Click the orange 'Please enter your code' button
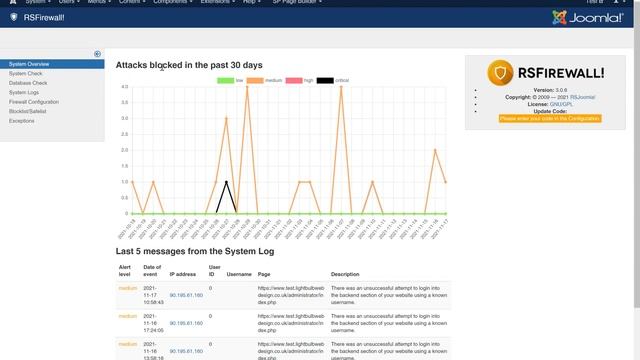This screenshot has height=360, width=640. point(550,118)
